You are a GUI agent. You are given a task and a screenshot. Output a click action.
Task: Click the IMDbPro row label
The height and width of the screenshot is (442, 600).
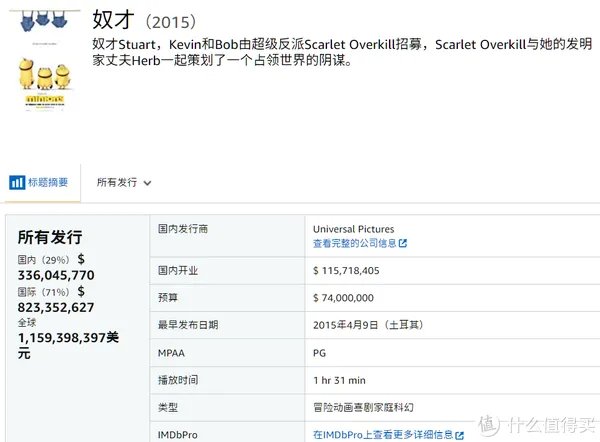(x=178, y=435)
